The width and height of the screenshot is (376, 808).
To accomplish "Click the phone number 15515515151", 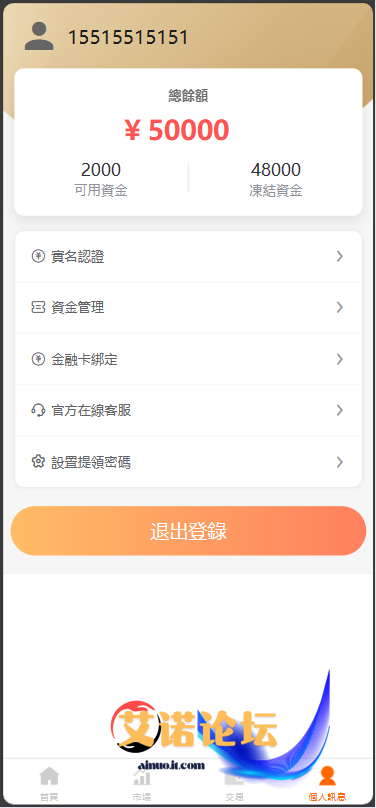I will pyautogui.click(x=128, y=37).
